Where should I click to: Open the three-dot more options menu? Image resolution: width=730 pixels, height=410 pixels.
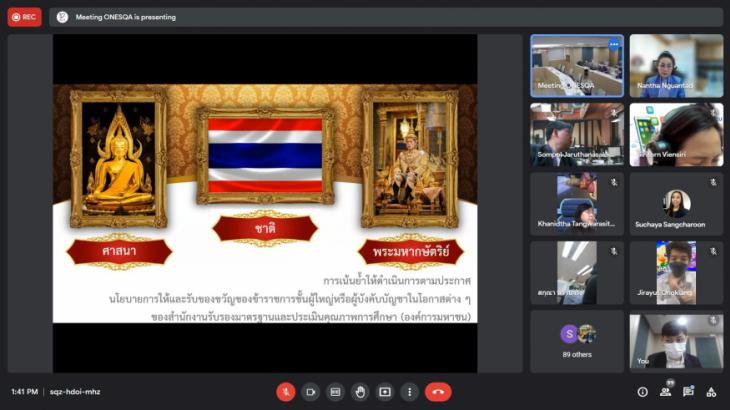[x=410, y=392]
